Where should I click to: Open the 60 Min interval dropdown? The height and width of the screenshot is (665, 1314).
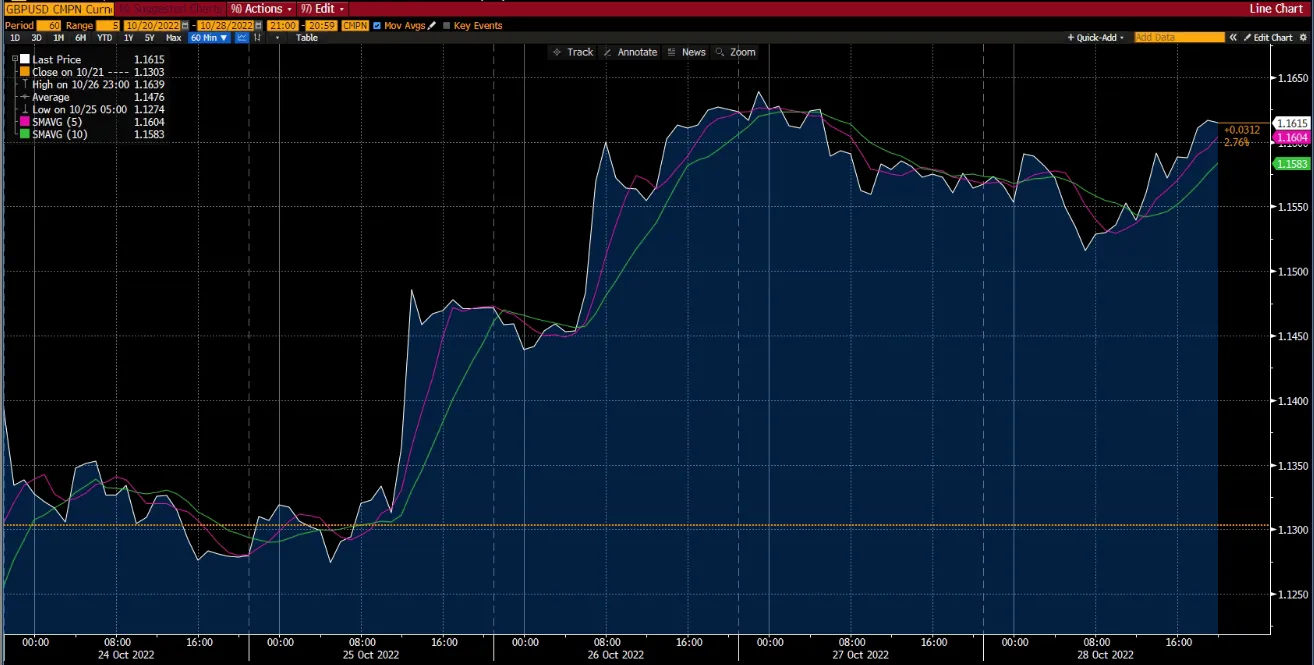pos(209,38)
